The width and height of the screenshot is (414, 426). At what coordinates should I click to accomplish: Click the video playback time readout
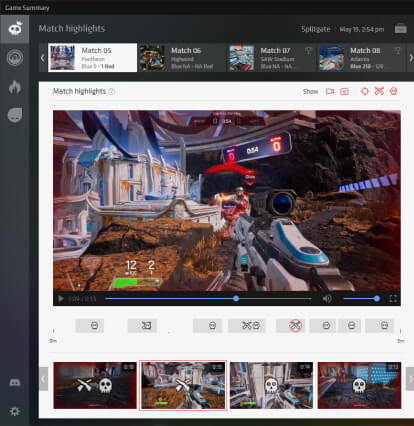[x=82, y=299]
